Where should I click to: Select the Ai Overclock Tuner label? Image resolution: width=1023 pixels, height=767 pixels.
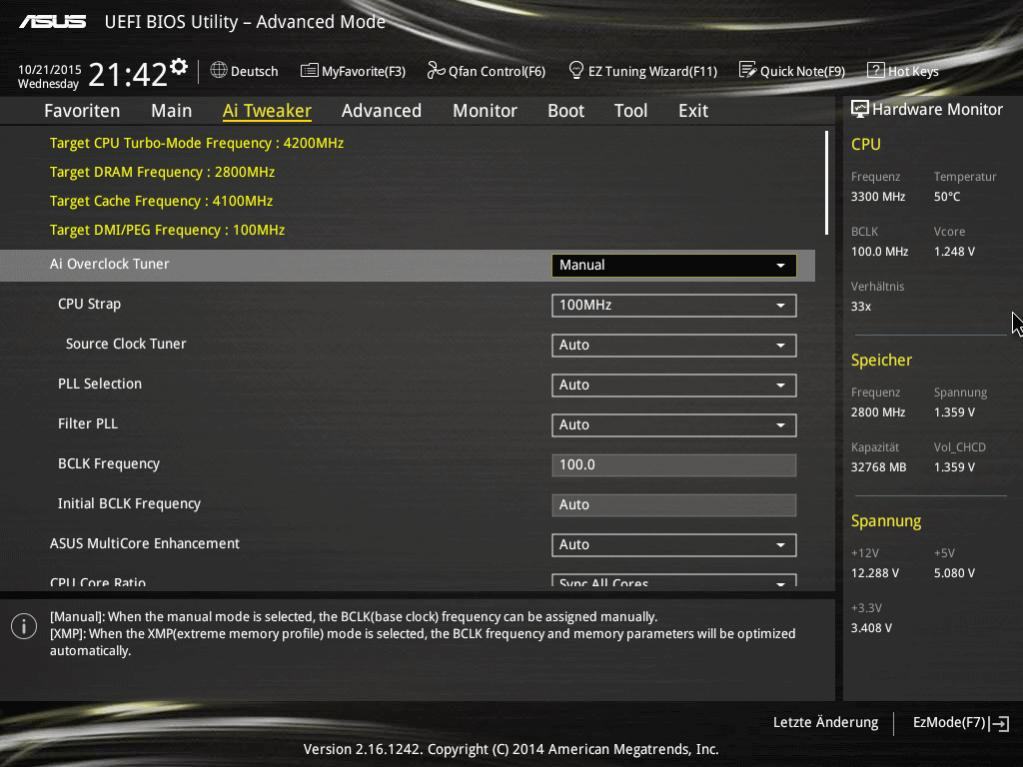coord(110,264)
